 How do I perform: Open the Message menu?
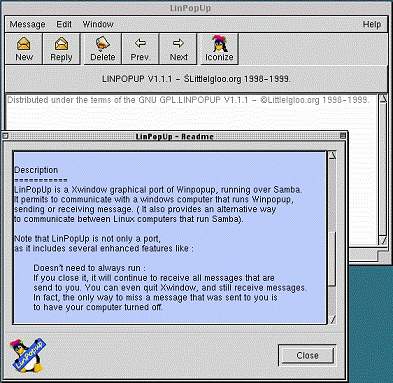coord(27,24)
